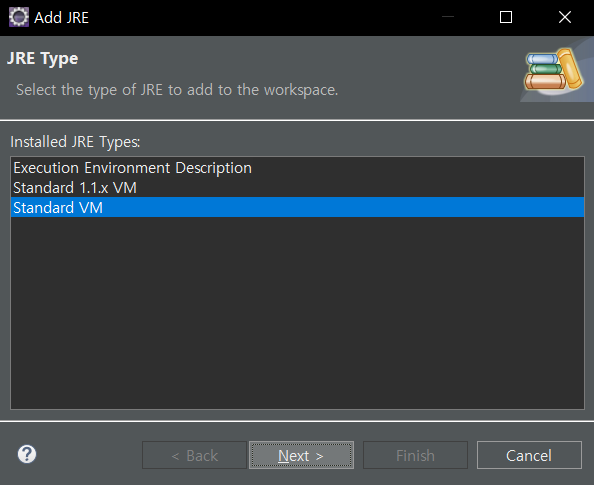Click empty footer space between help and Back
The width and height of the screenshot is (594, 485).
point(89,455)
